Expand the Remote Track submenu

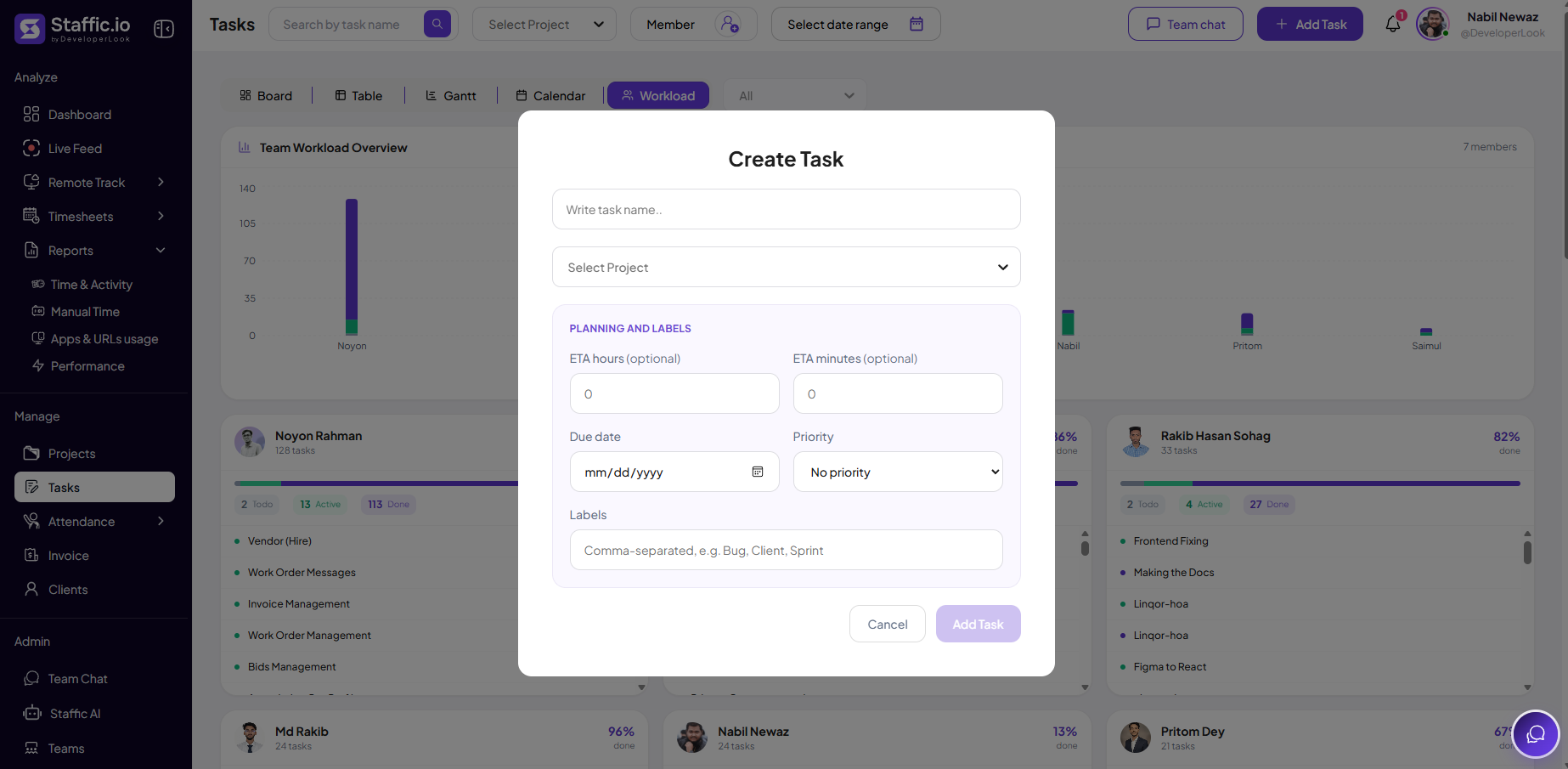coord(161,182)
